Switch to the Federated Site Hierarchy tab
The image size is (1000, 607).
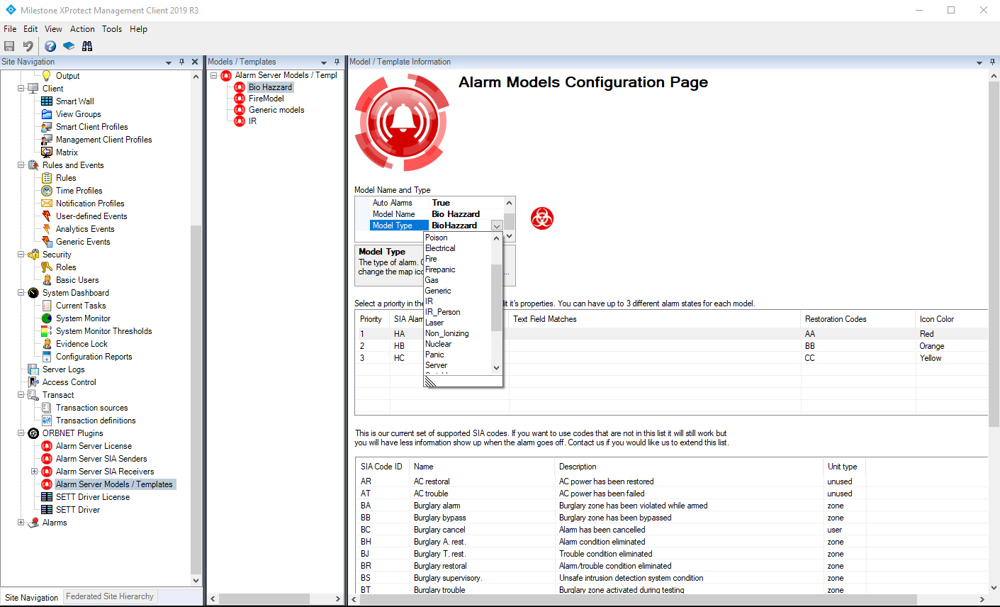click(x=109, y=597)
